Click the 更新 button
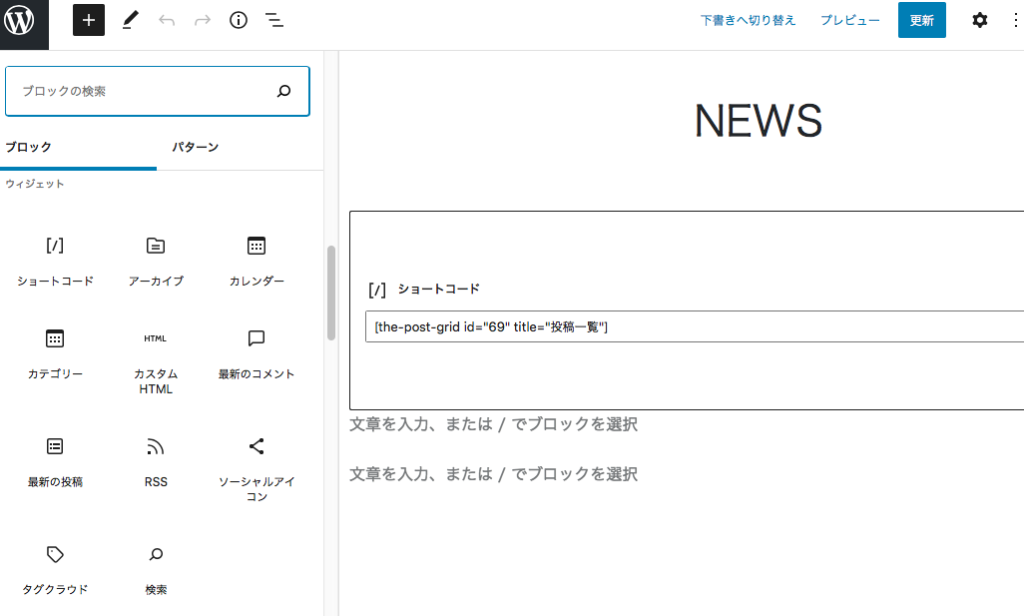This screenshot has width=1024, height=616. click(921, 20)
